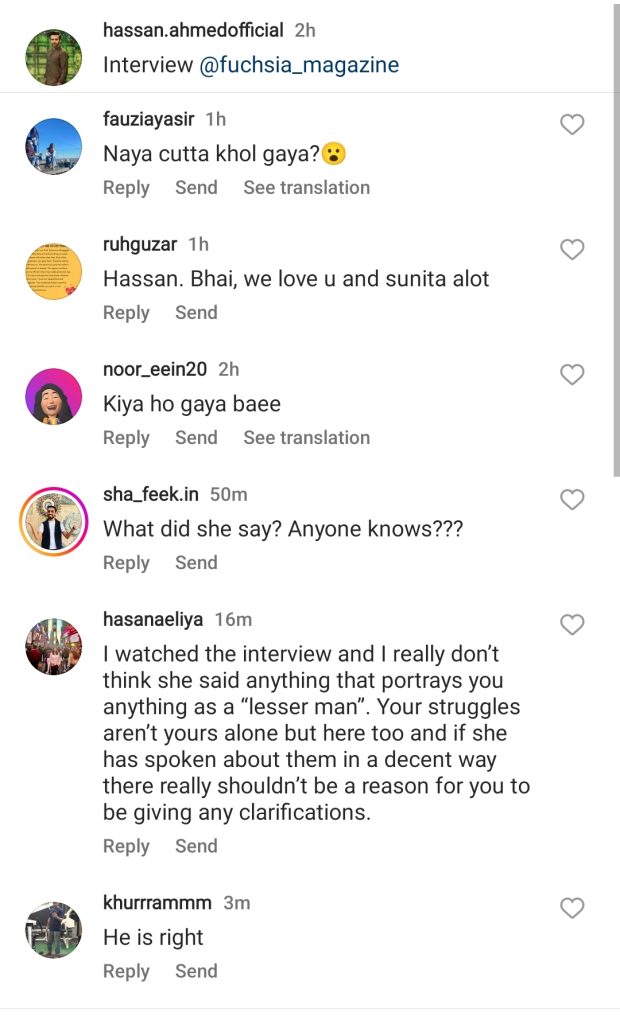The height and width of the screenshot is (1024, 620).
Task: Reply to khurrrammm's comment
Action: (126, 970)
